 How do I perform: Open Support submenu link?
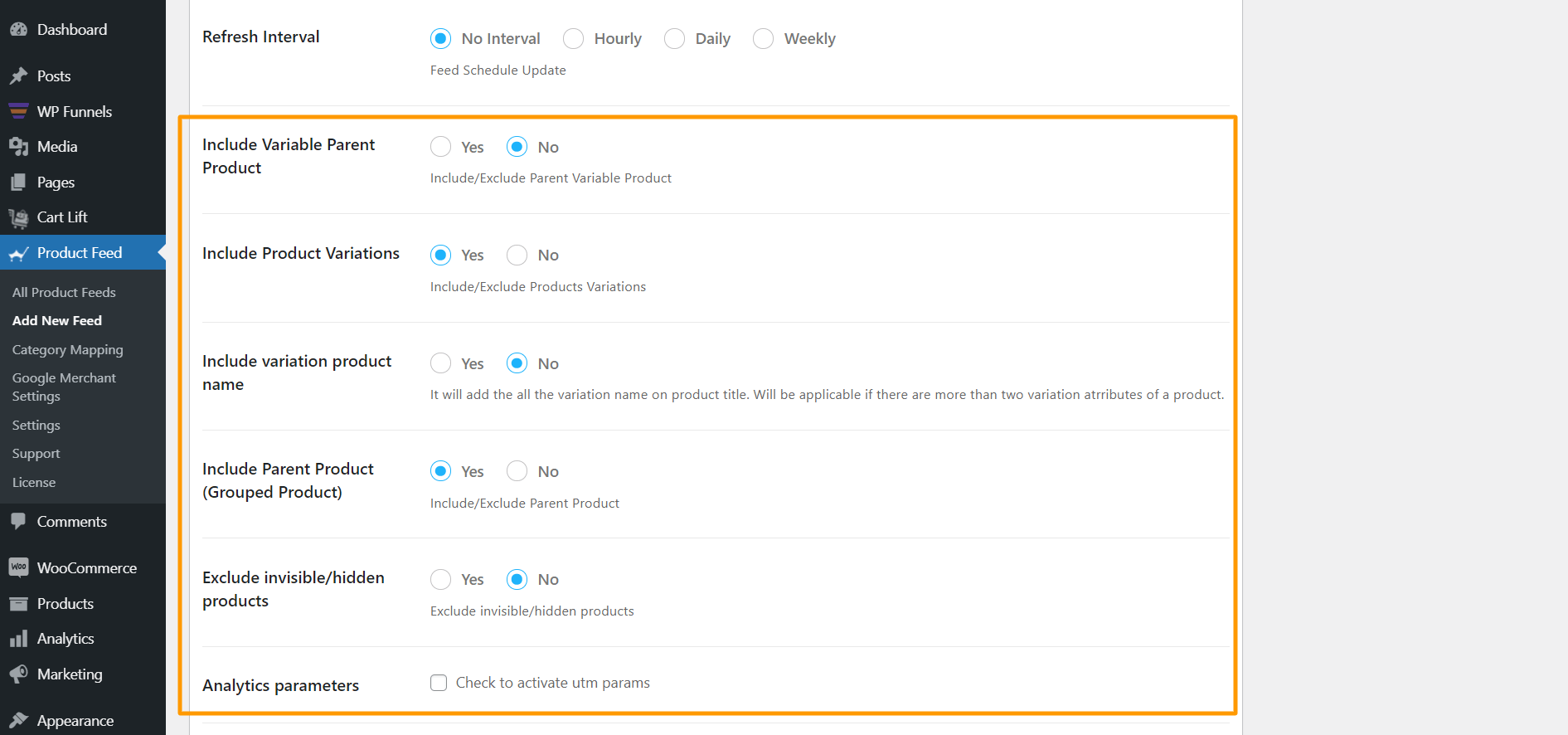coord(36,454)
